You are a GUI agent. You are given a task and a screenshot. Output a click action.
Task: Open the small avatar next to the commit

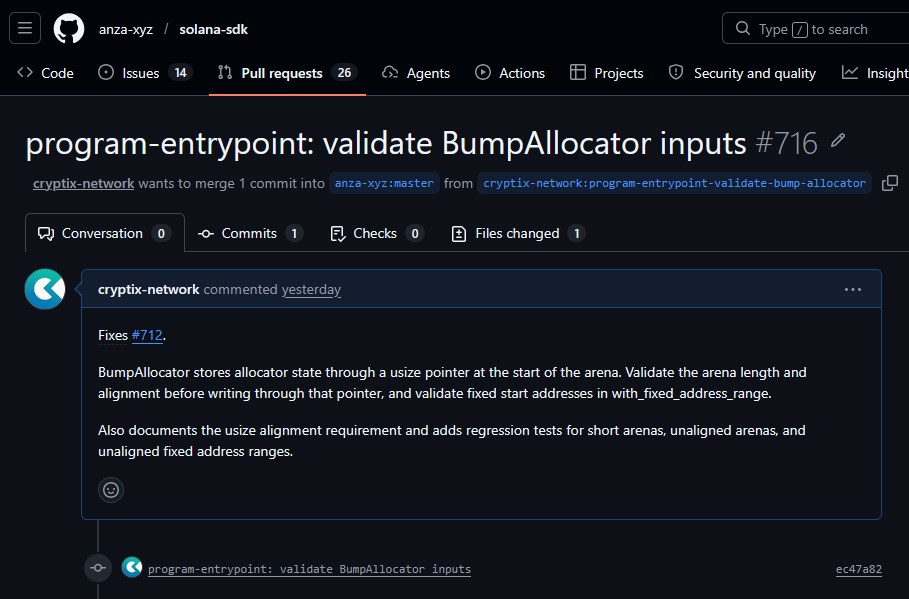[132, 567]
